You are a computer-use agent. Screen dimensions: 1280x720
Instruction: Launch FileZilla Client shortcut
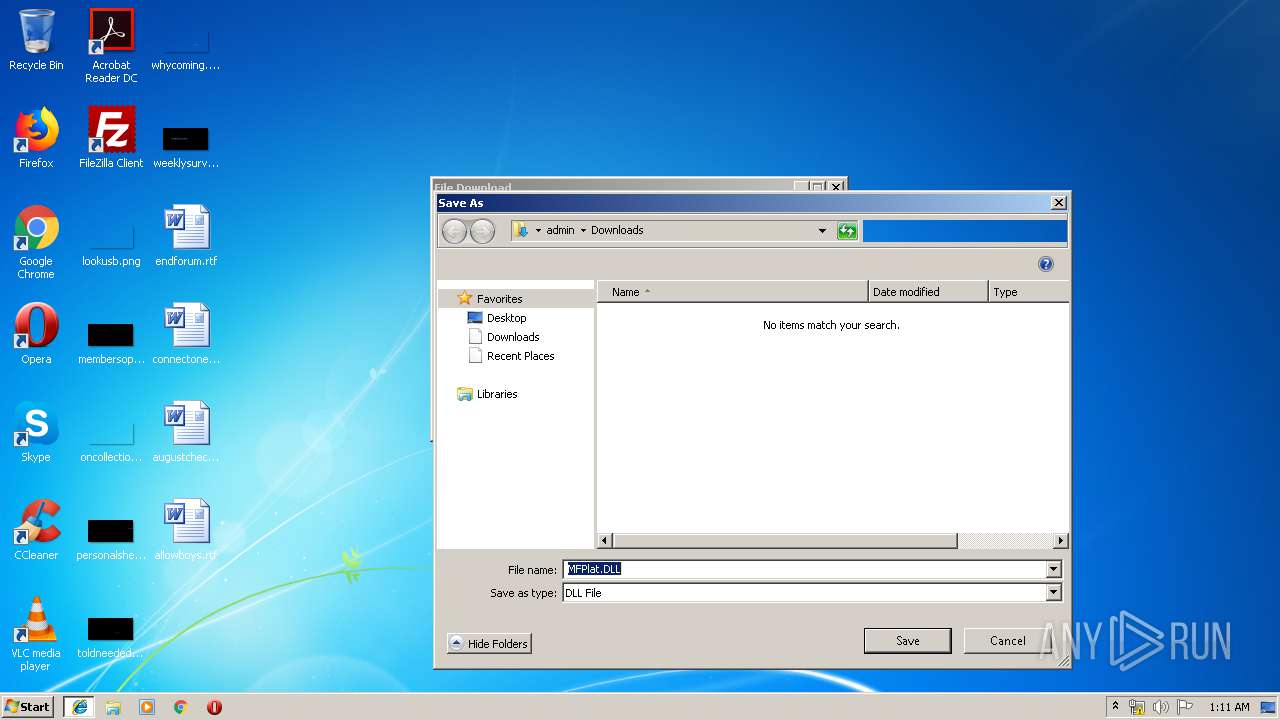111,138
